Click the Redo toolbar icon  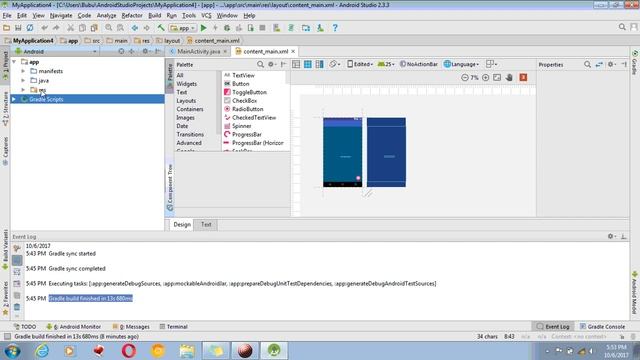pyautogui.click(x=56, y=28)
